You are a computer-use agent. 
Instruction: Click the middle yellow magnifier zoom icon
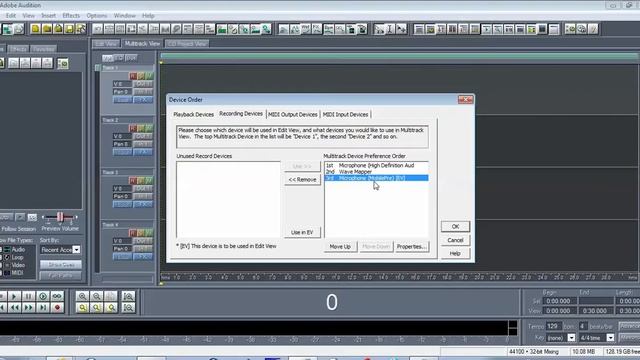pyautogui.click(x=97, y=308)
